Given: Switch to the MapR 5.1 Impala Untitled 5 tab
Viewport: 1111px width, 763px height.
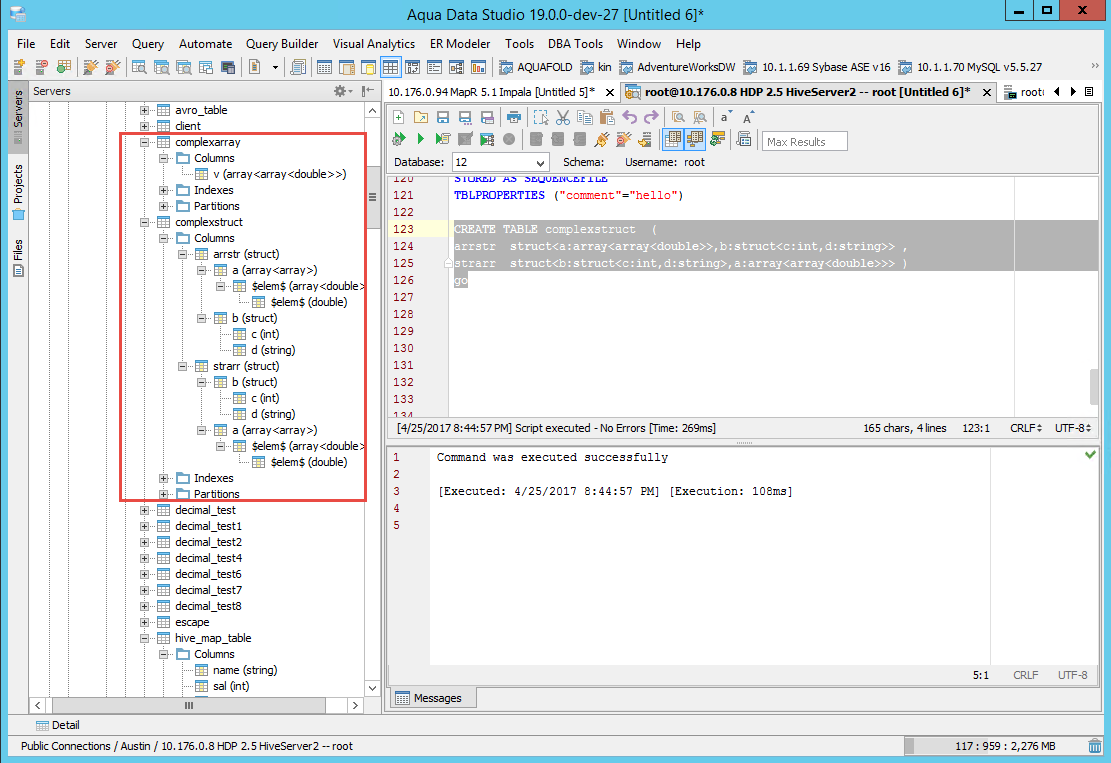Looking at the screenshot, I should (491, 92).
